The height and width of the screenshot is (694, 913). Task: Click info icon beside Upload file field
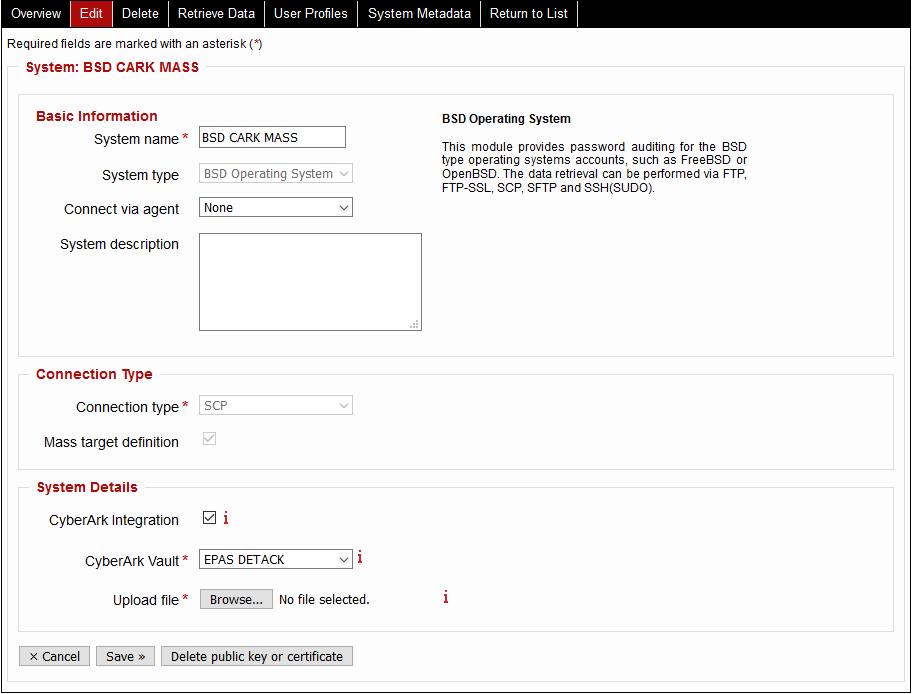pyautogui.click(x=445, y=597)
